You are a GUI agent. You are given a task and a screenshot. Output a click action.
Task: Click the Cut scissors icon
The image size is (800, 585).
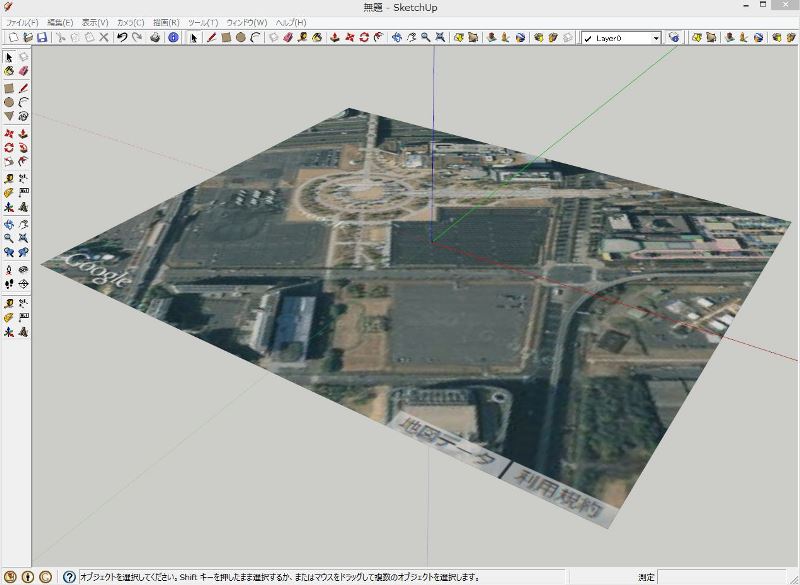[x=61, y=38]
